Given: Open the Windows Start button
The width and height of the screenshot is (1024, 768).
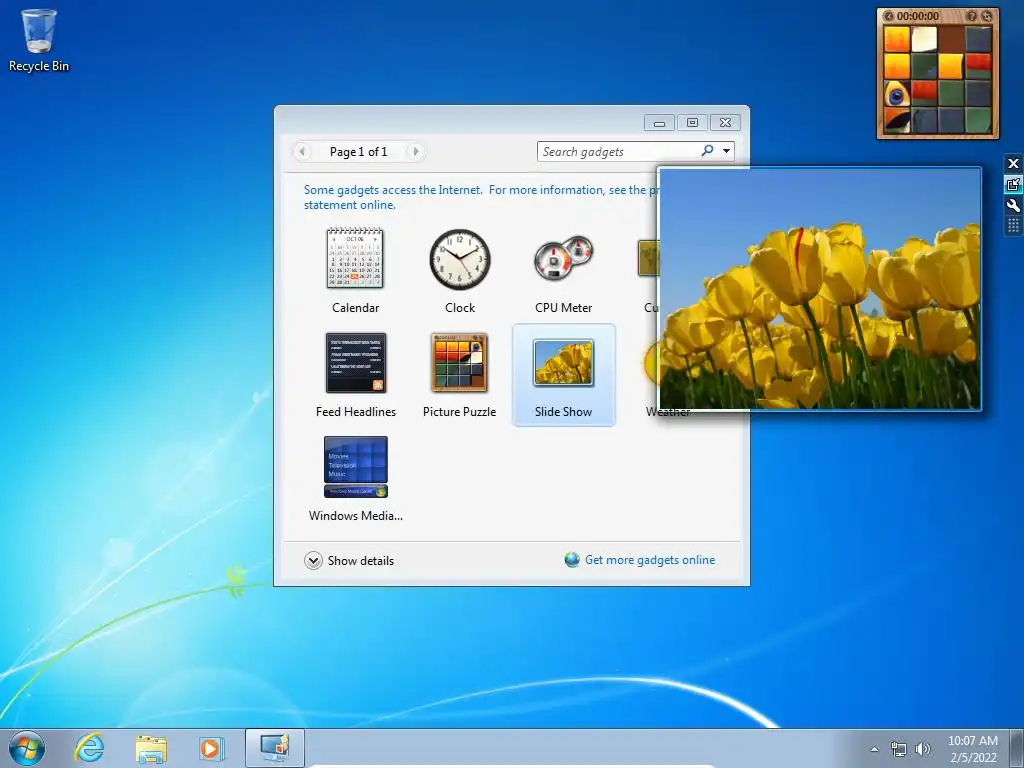Looking at the screenshot, I should pyautogui.click(x=27, y=748).
